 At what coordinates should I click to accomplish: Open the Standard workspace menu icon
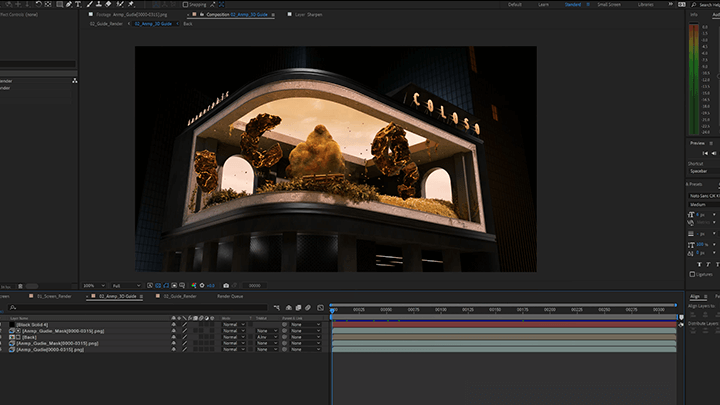[588, 5]
